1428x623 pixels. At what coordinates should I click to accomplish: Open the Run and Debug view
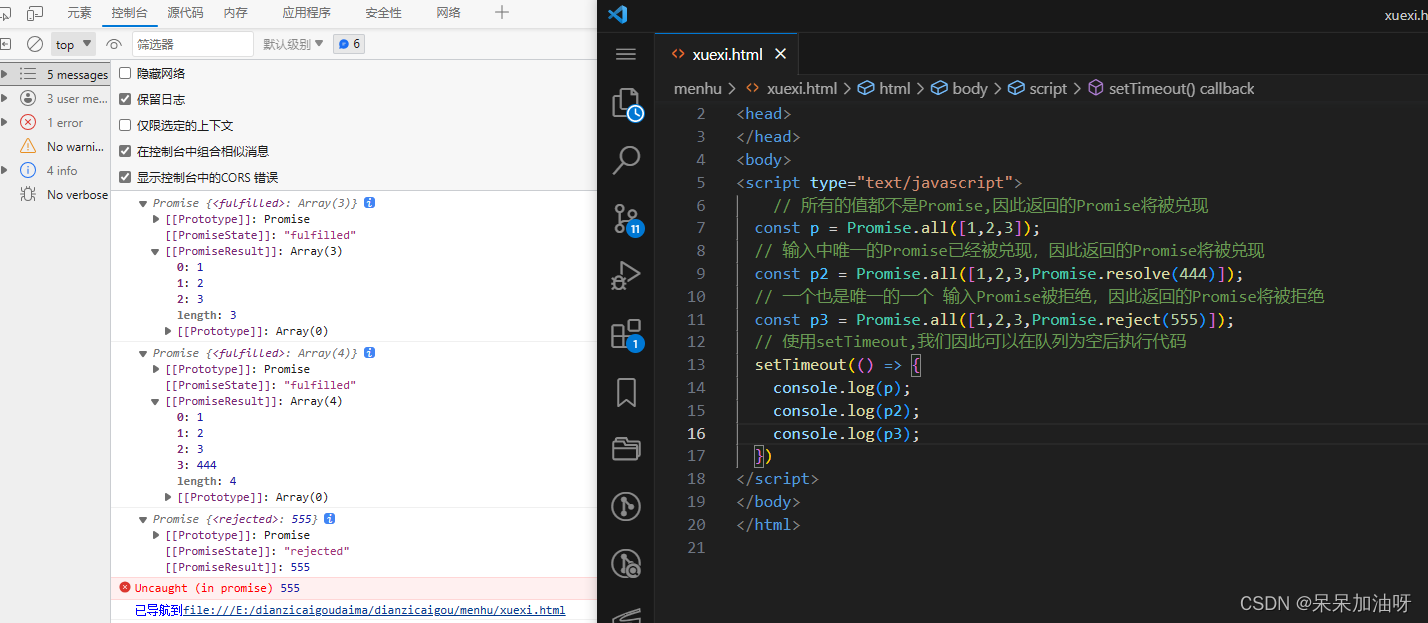626,275
